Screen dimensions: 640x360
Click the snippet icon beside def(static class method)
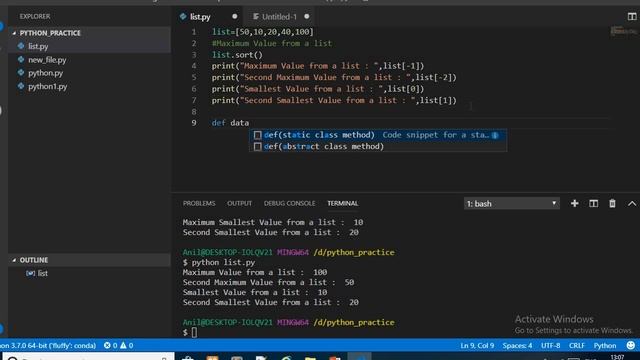tap(257, 135)
